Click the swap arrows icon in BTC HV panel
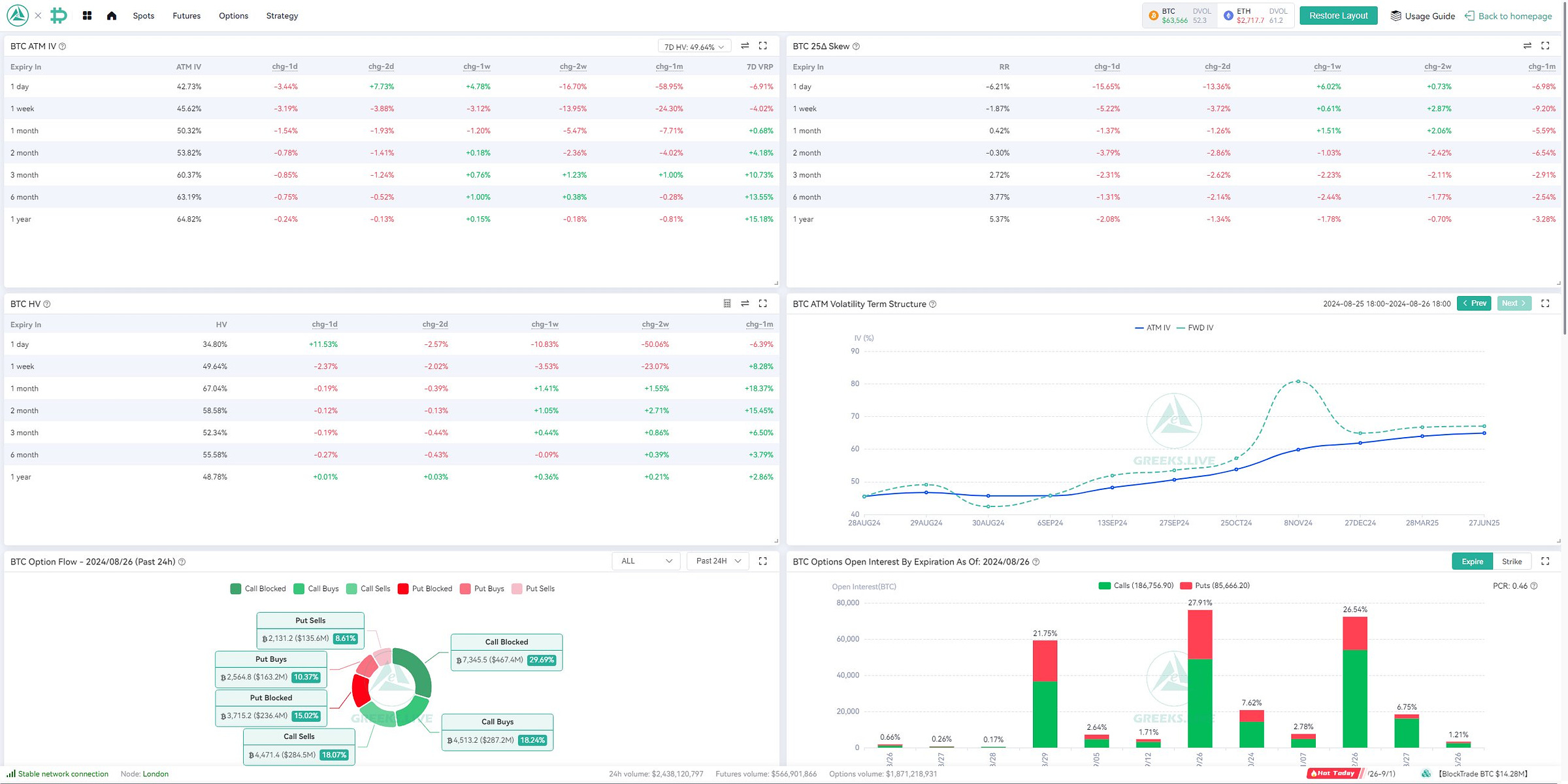1568x784 pixels. (745, 303)
